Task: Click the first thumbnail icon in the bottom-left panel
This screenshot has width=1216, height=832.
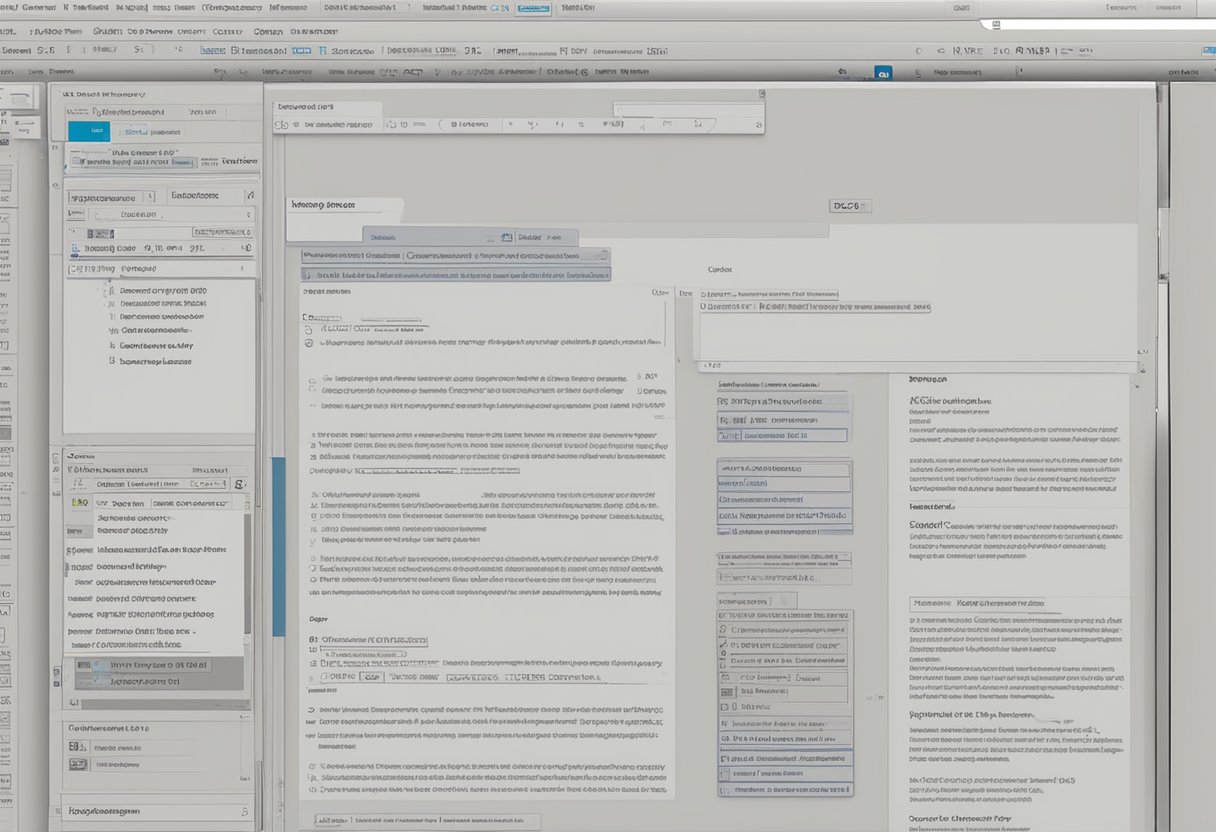Action: (x=76, y=746)
